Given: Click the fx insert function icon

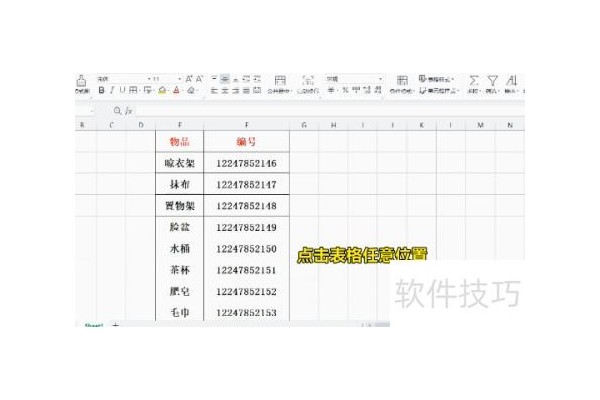Looking at the screenshot, I should pos(129,111).
